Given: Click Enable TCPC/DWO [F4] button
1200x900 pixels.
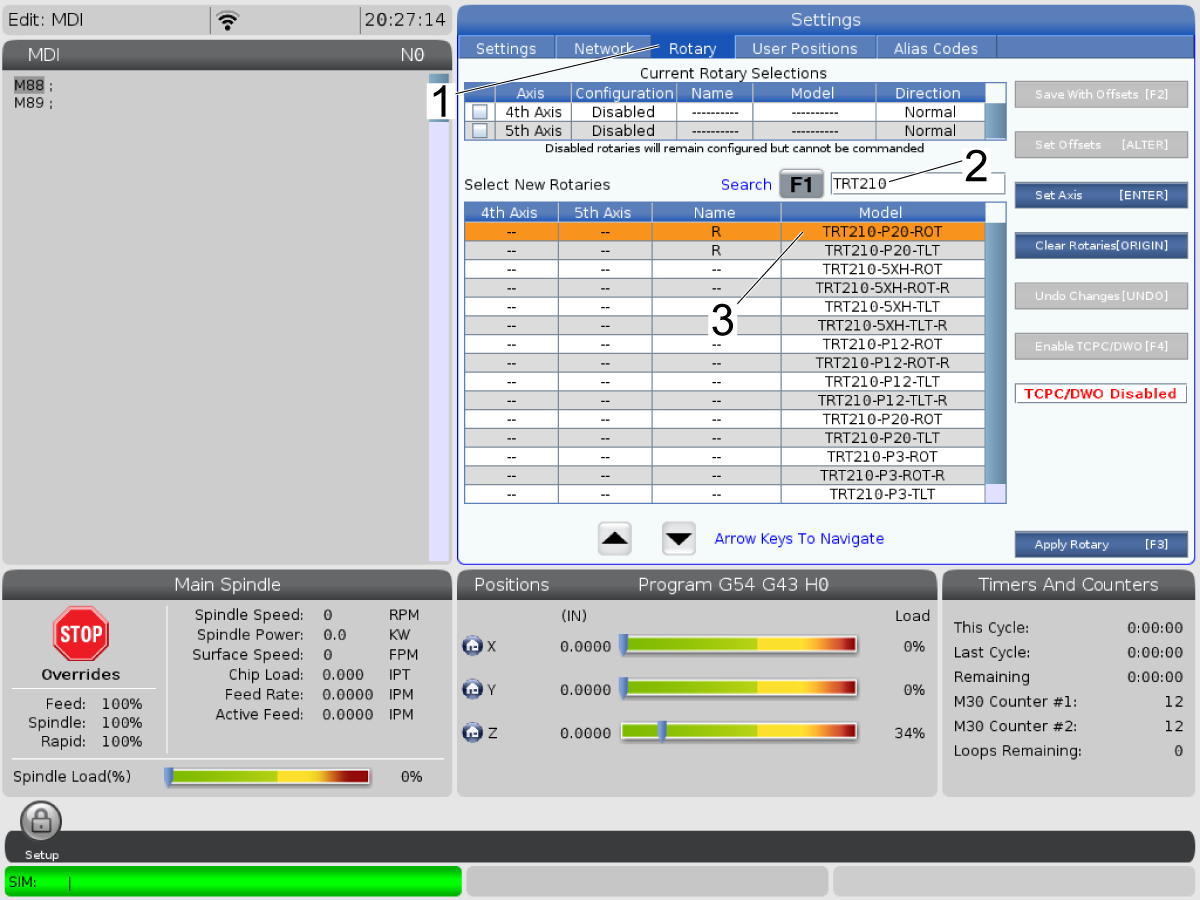Looking at the screenshot, I should (1101, 346).
